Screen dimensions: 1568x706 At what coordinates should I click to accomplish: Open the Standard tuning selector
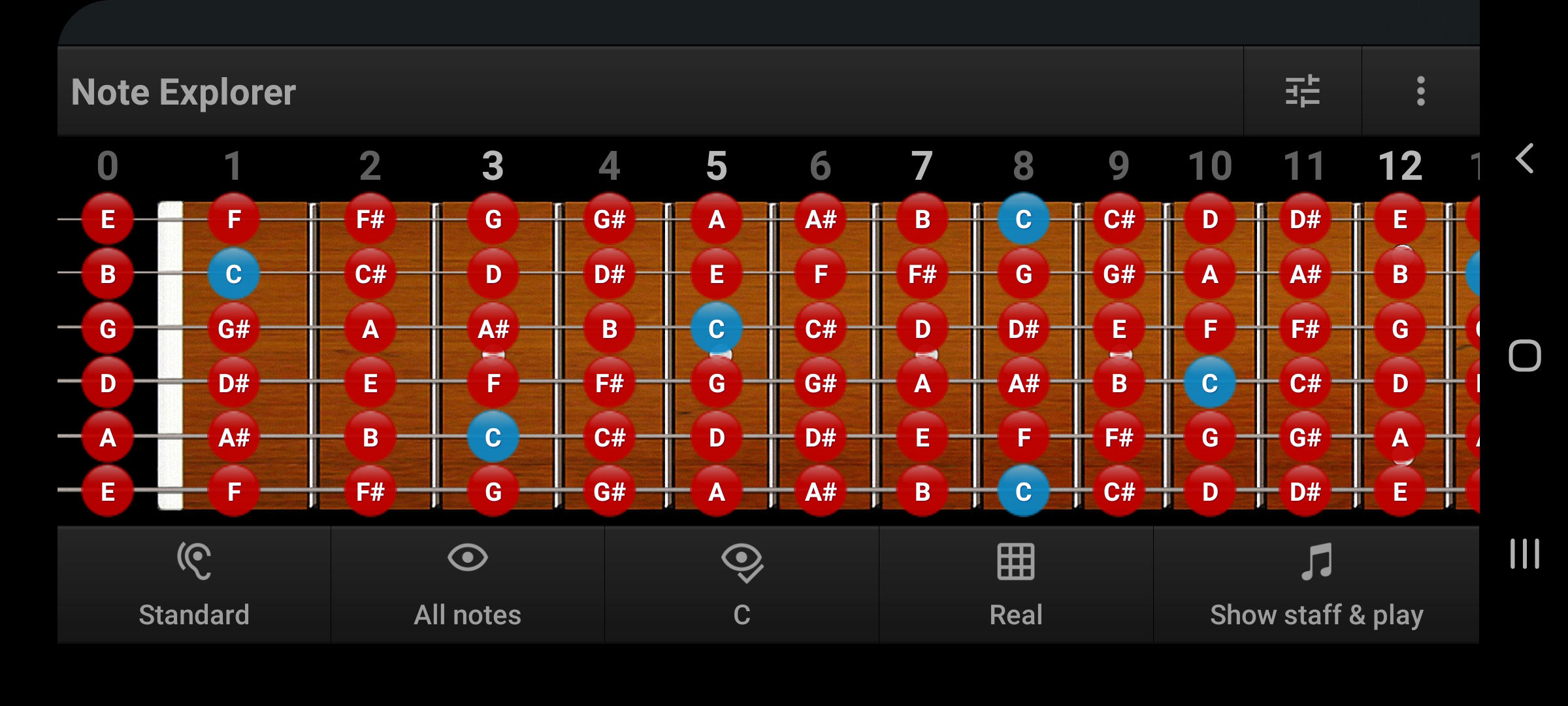click(194, 614)
